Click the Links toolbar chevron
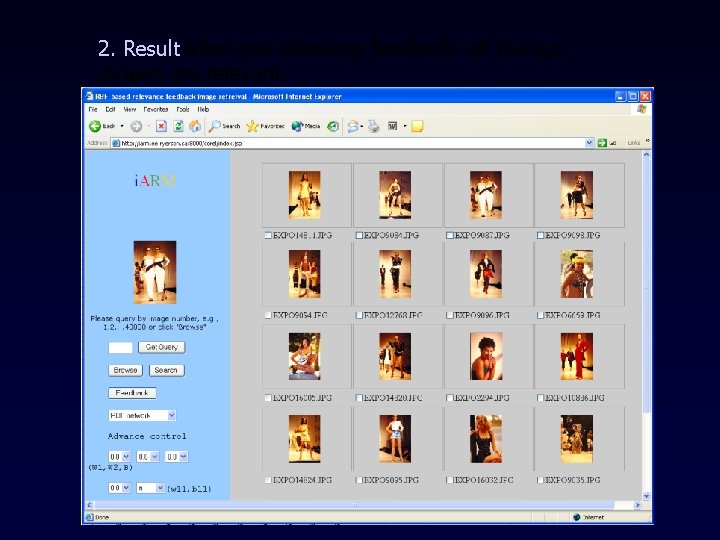This screenshot has width=720, height=540. click(647, 141)
